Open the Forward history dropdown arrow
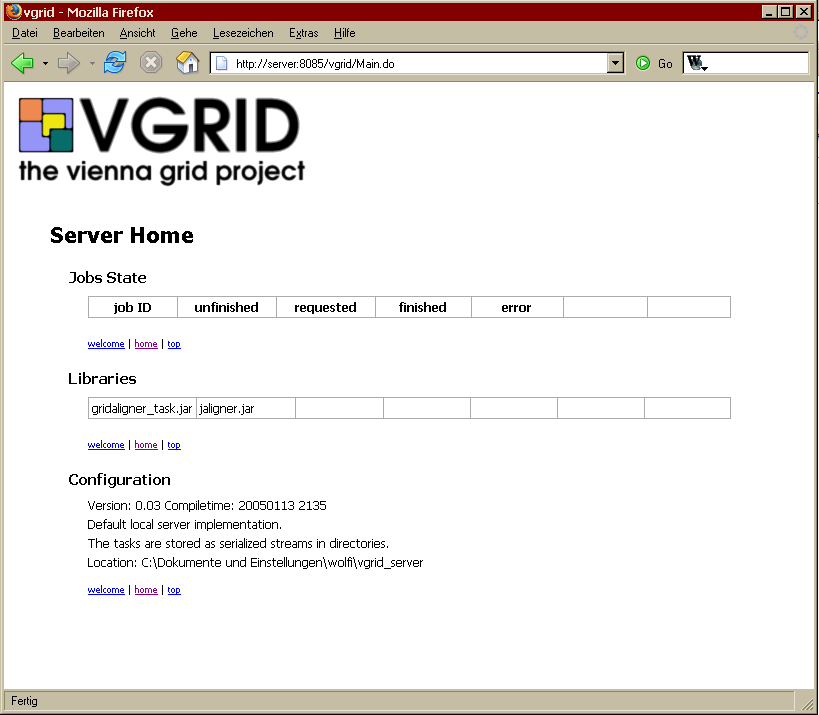Viewport: 819px width, 715px height. (x=92, y=64)
